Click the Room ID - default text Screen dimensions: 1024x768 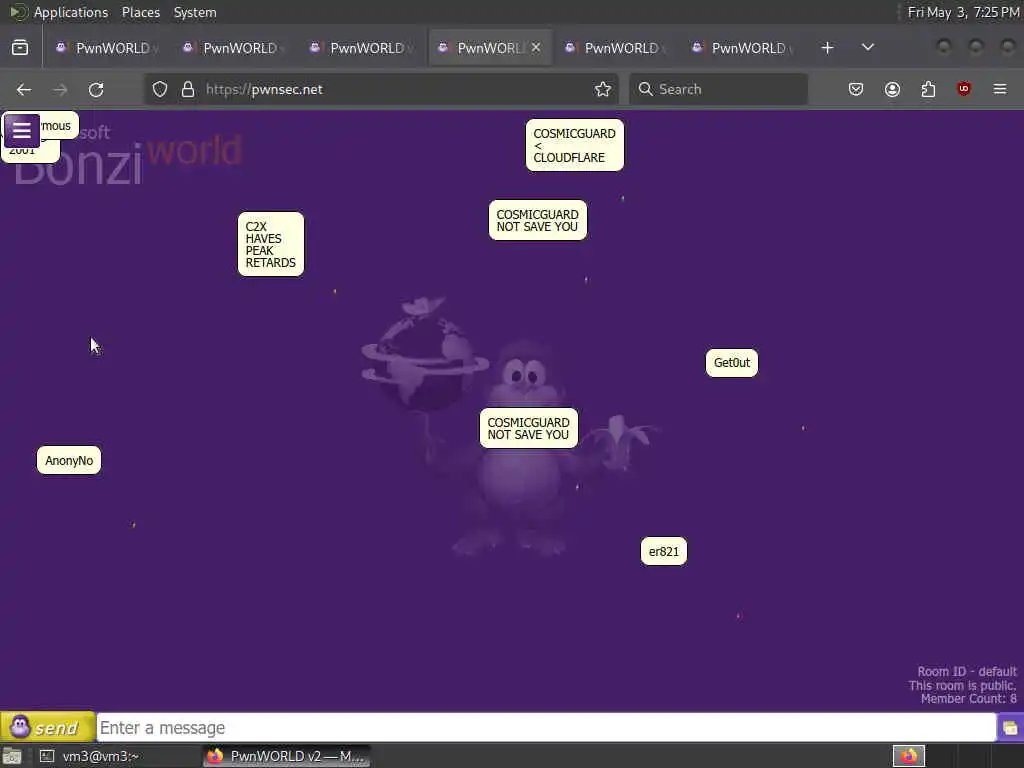(x=967, y=671)
